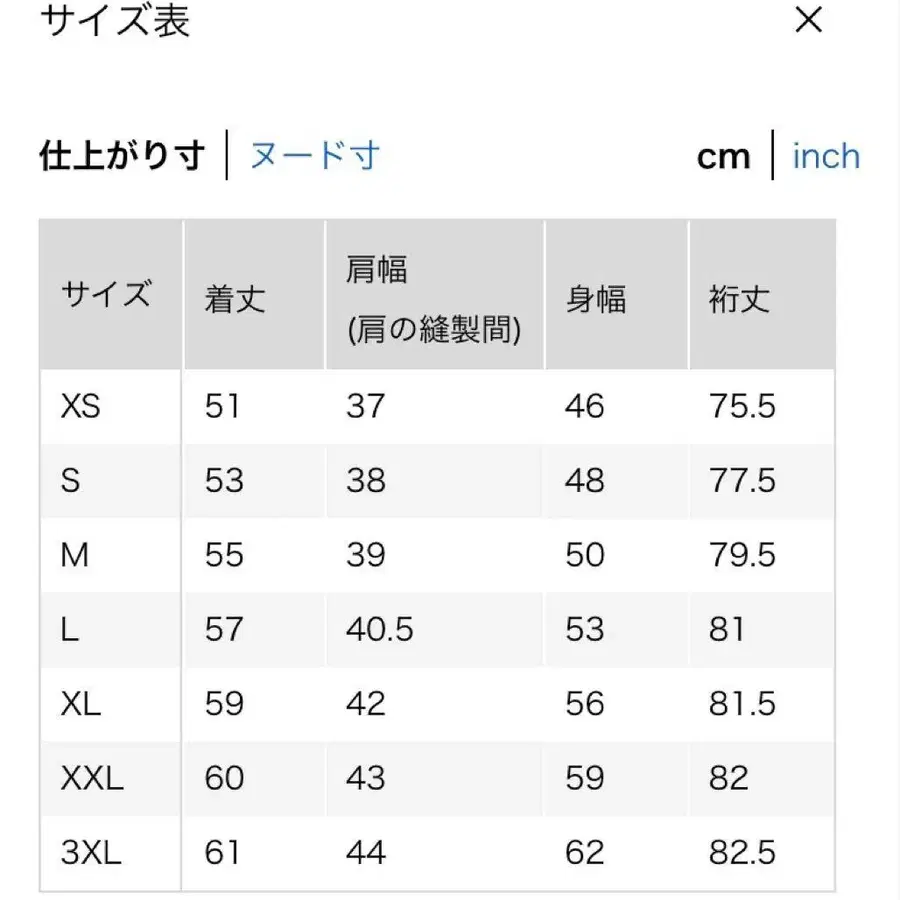Select the XS size row
Screen dimensions: 900x900
coord(82,407)
